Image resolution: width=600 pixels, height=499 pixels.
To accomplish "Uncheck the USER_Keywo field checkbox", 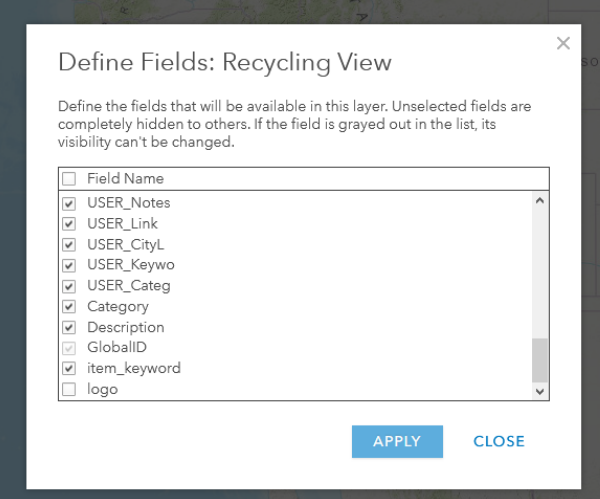I will 69,265.
